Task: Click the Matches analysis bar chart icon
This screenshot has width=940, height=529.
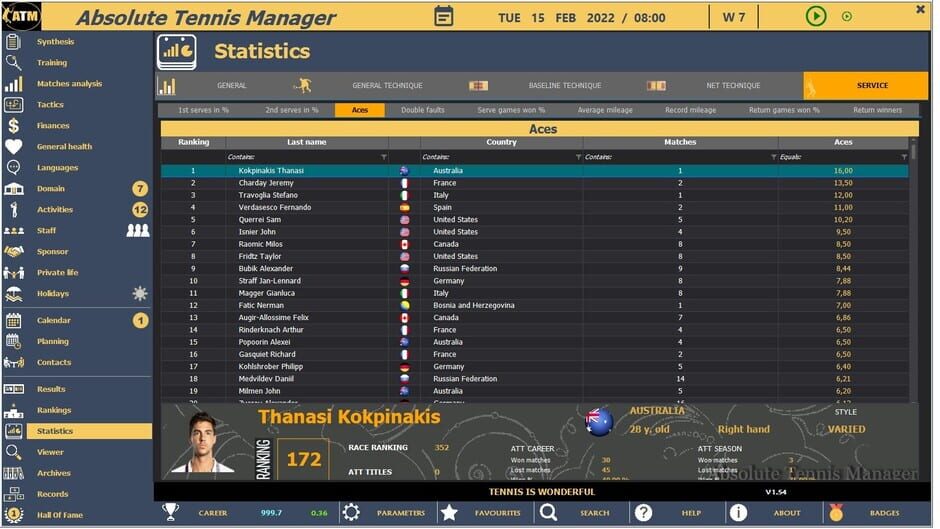Action: coord(13,84)
